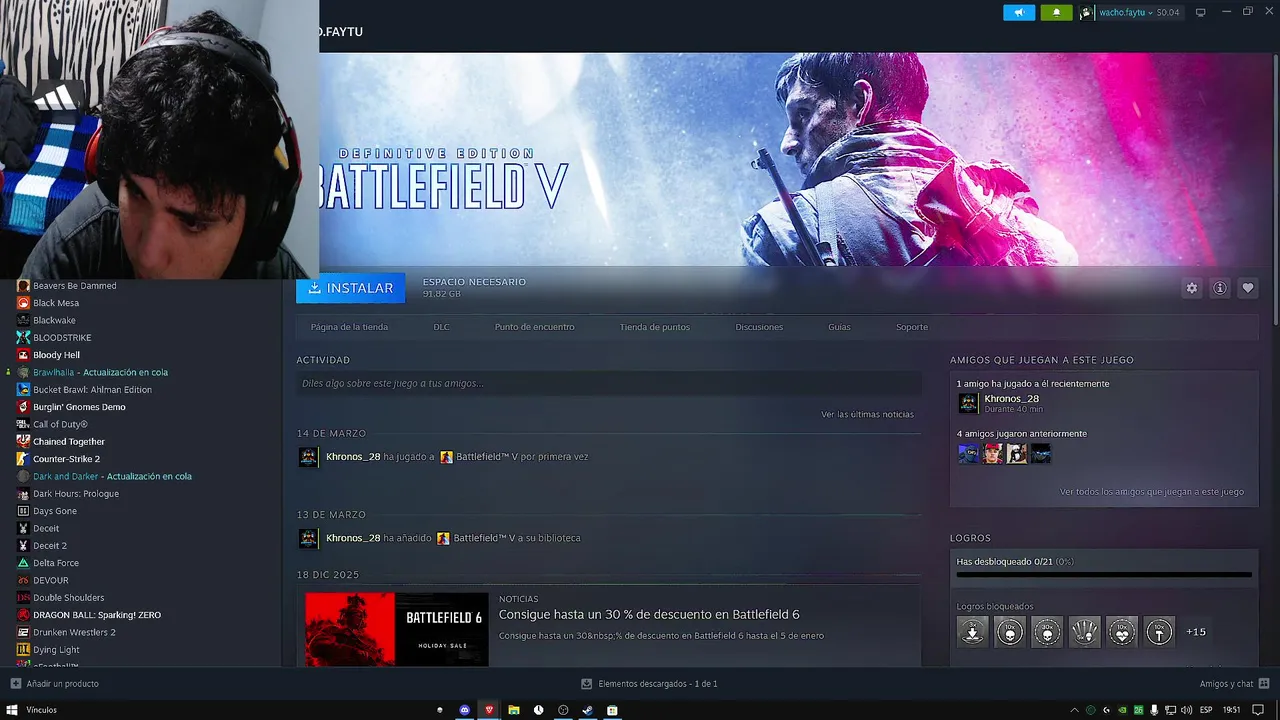Viewport: 1280px width, 720px height.
Task: Add Battlefield V to favorites heart
Action: 1248,288
